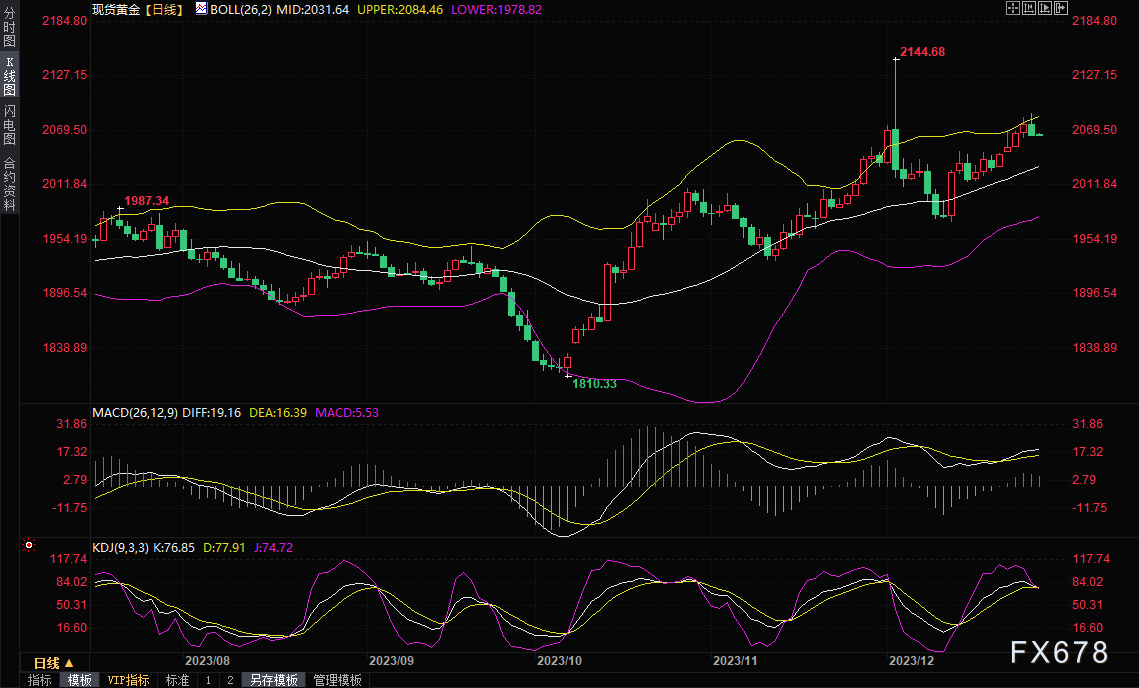This screenshot has width=1139, height=688.
Task: Open the 合约资料 side tab
Action: pos(9,183)
